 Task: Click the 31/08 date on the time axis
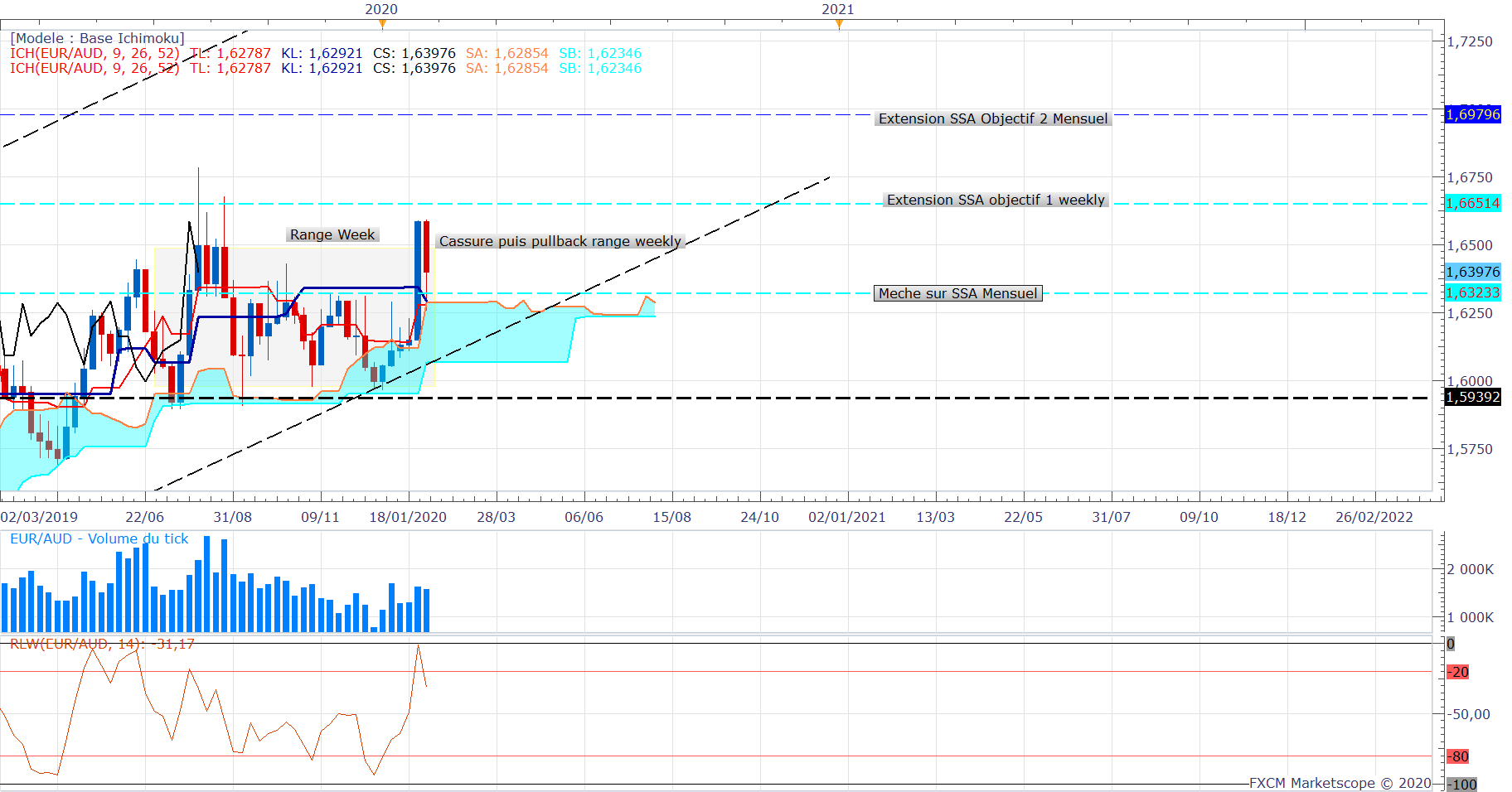pyautogui.click(x=233, y=517)
